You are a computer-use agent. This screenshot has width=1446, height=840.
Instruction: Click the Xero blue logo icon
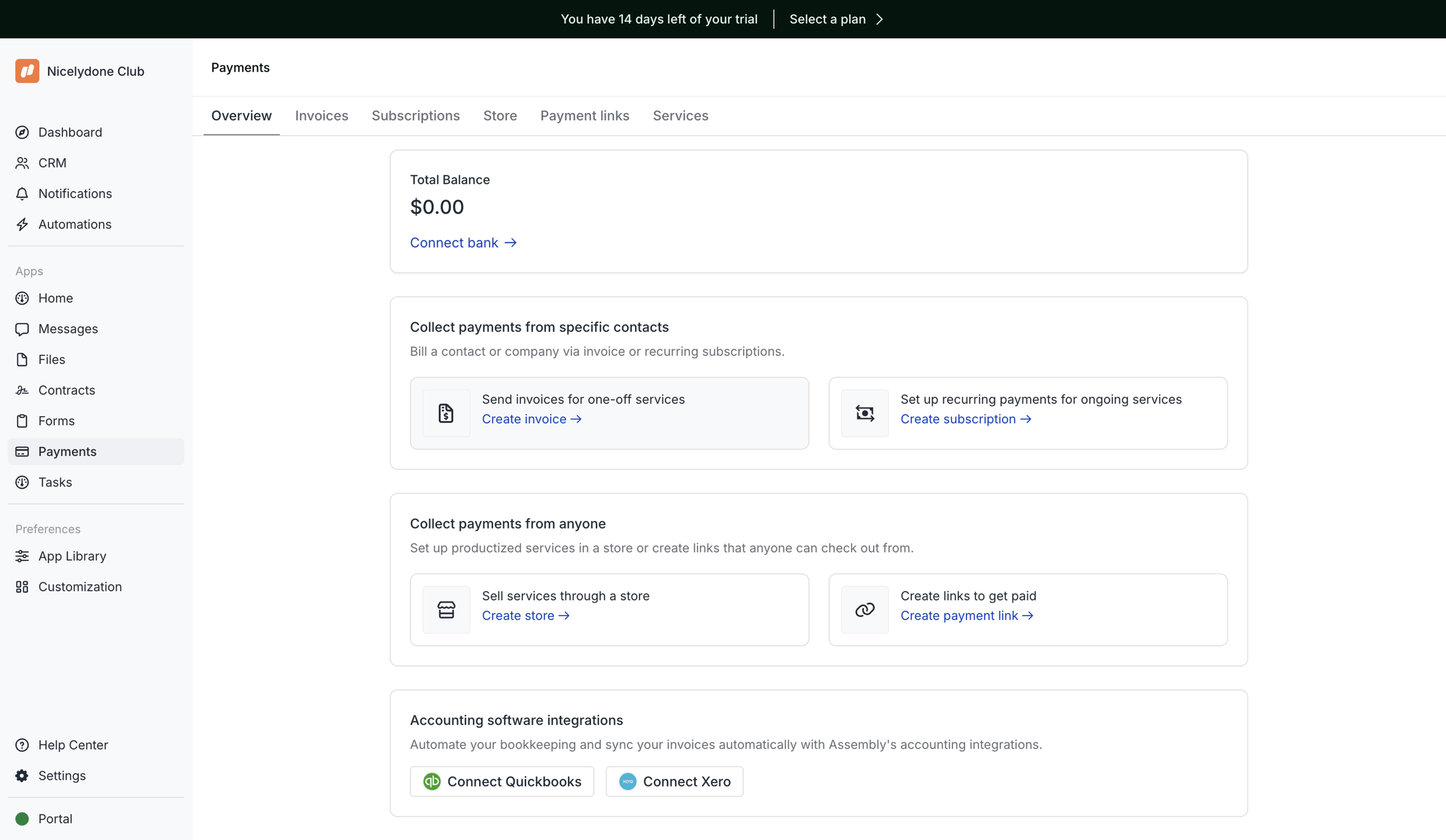pos(628,782)
